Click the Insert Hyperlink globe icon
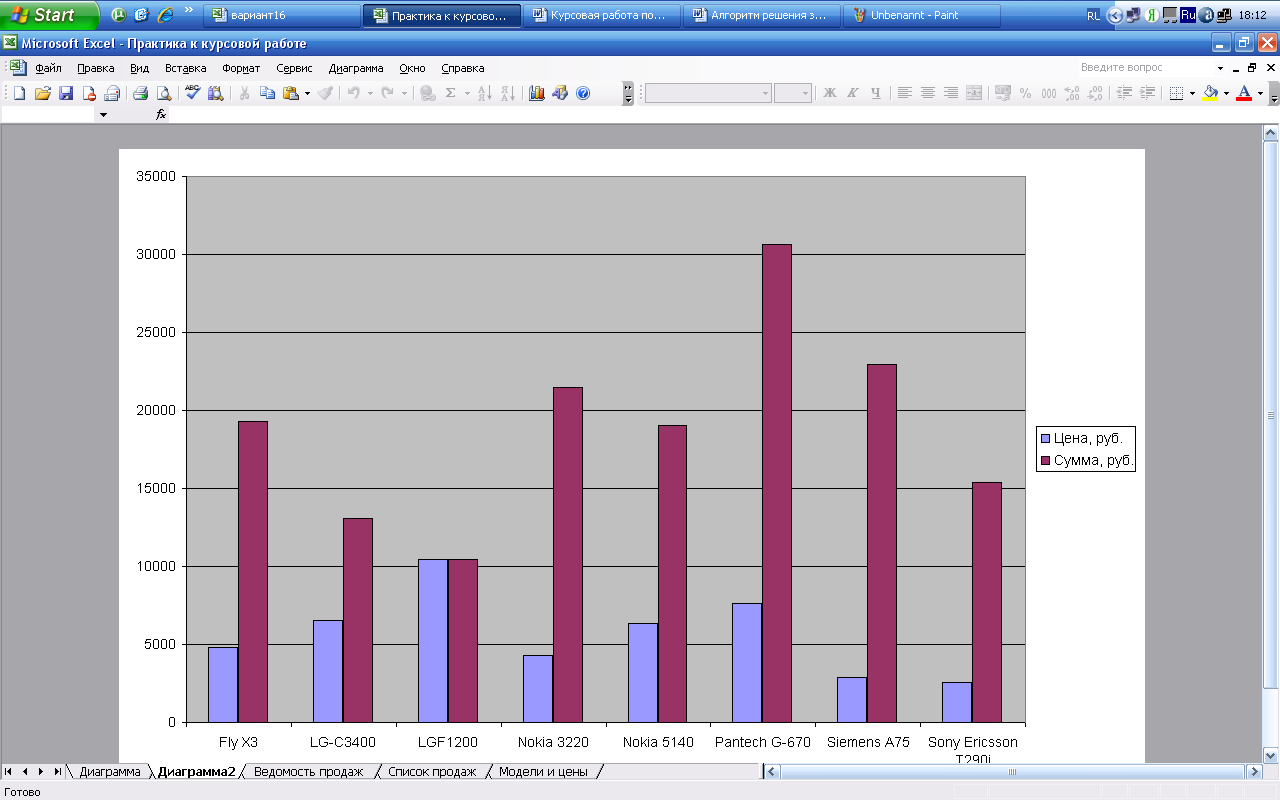Screen dimensions: 1280x800 (428, 93)
